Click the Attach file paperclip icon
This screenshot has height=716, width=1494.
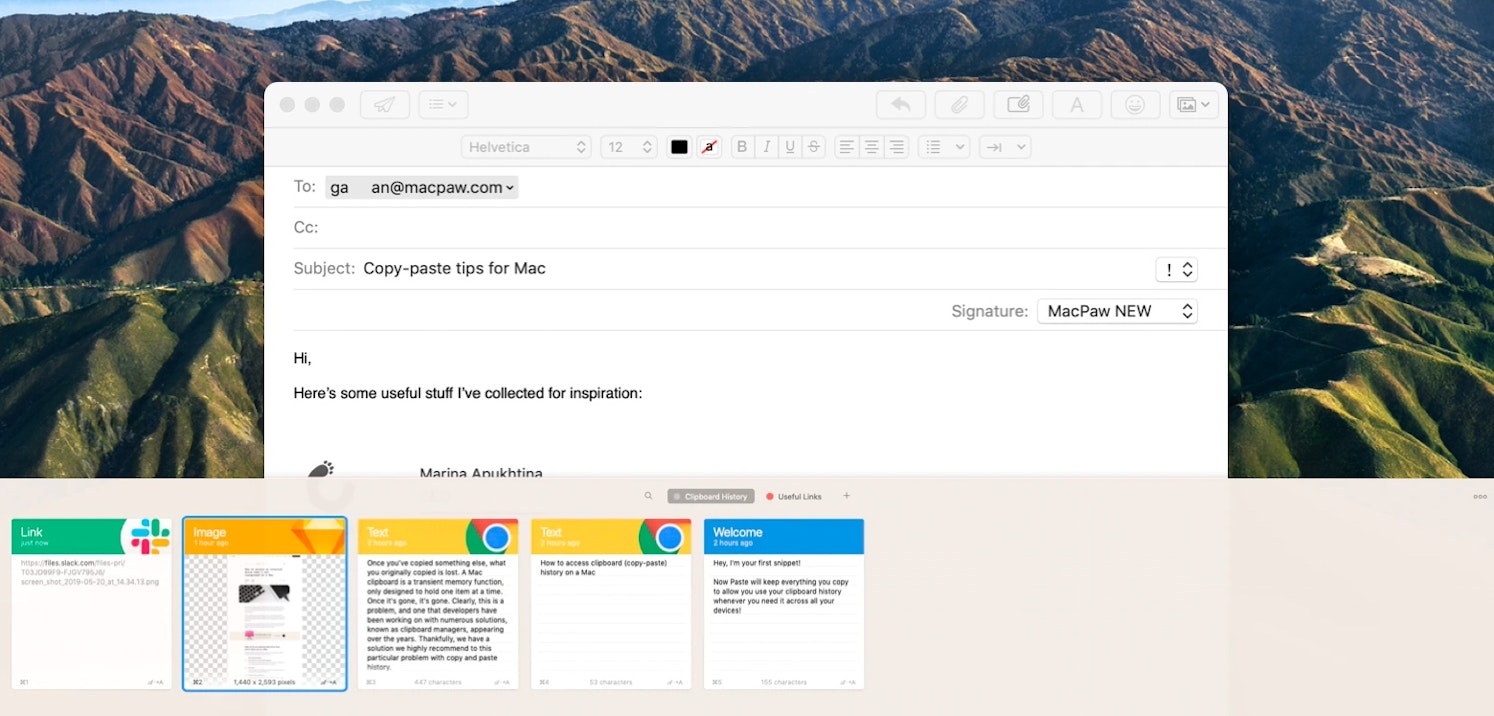tap(959, 104)
